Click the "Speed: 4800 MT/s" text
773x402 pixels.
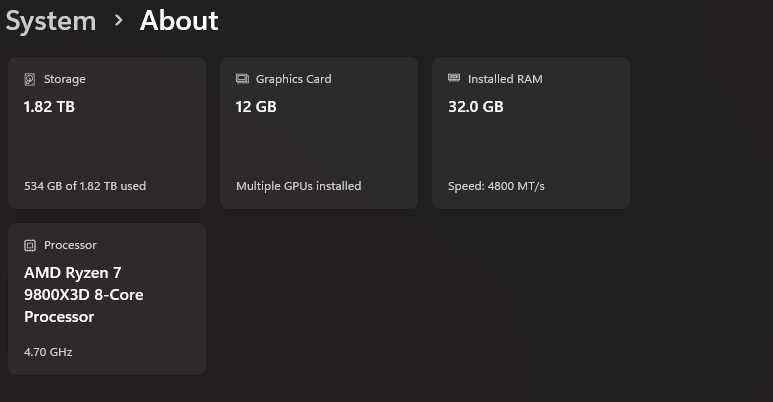coord(496,186)
